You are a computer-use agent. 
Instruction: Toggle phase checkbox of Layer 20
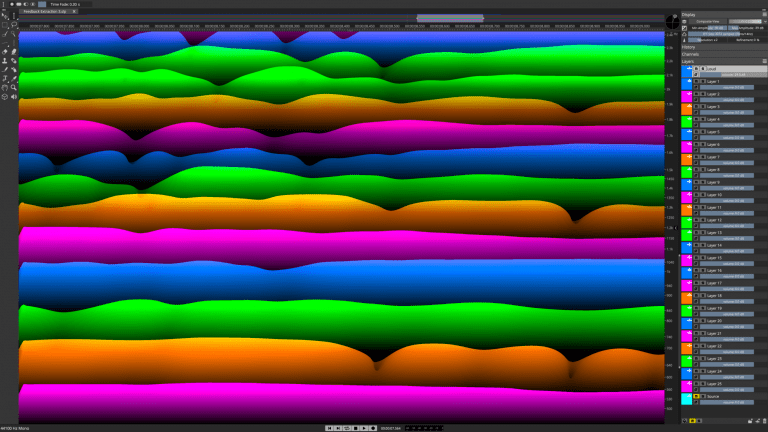point(696,327)
